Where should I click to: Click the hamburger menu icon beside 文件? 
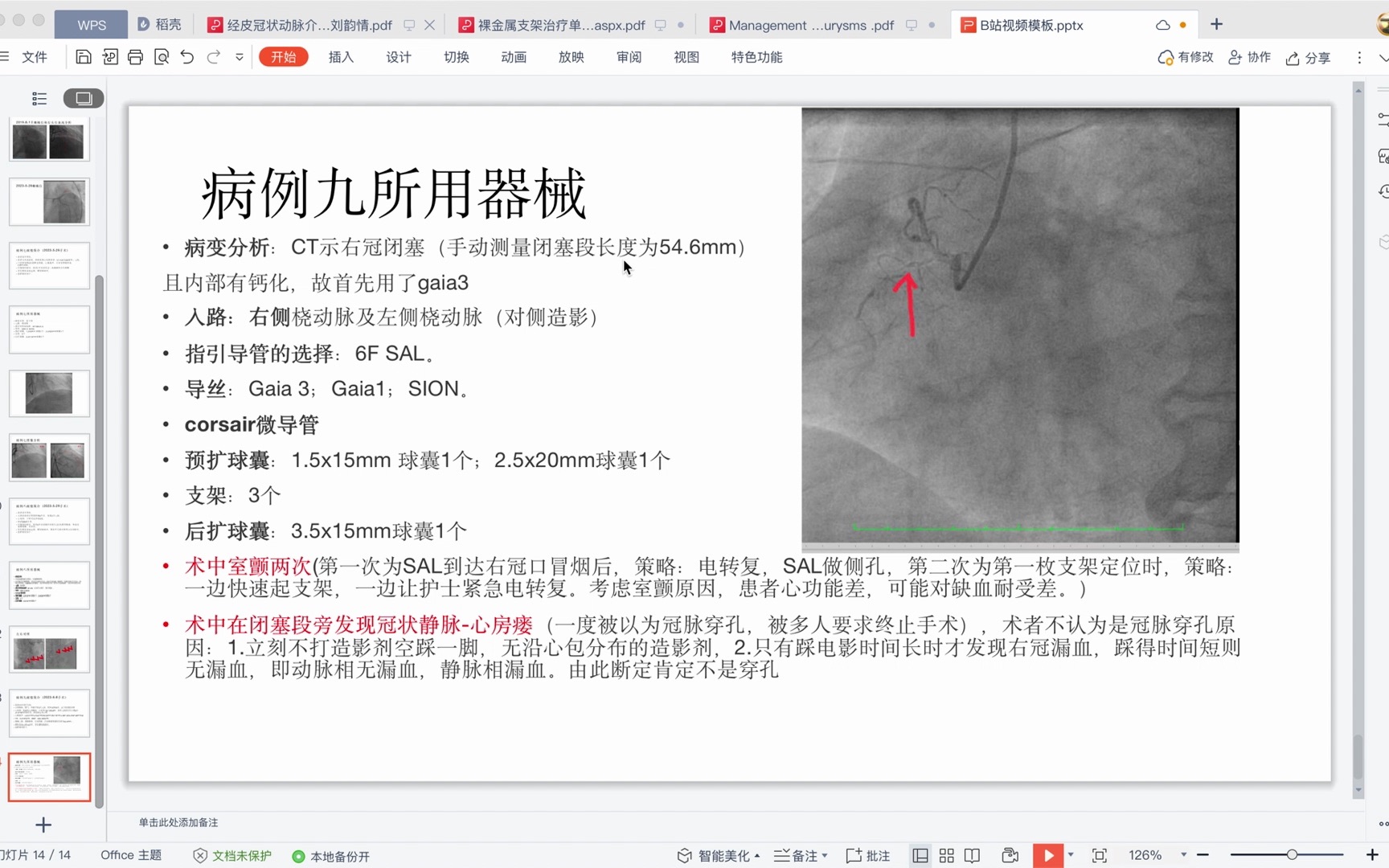point(5,57)
